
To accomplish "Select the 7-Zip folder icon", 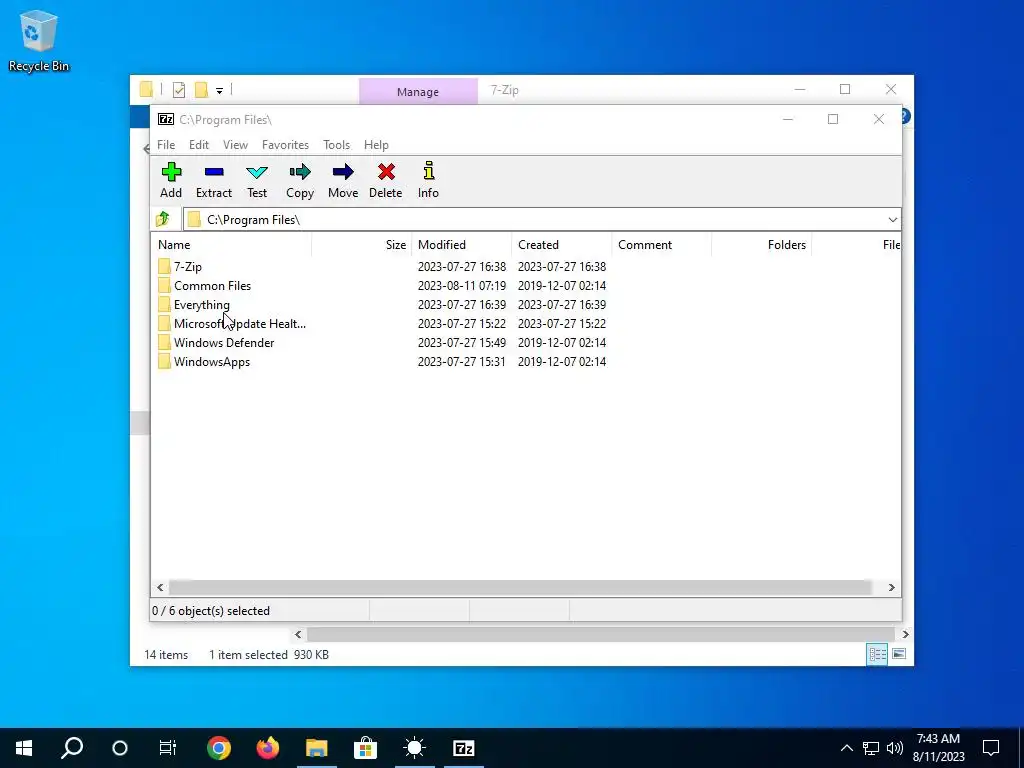I will click(x=164, y=266).
